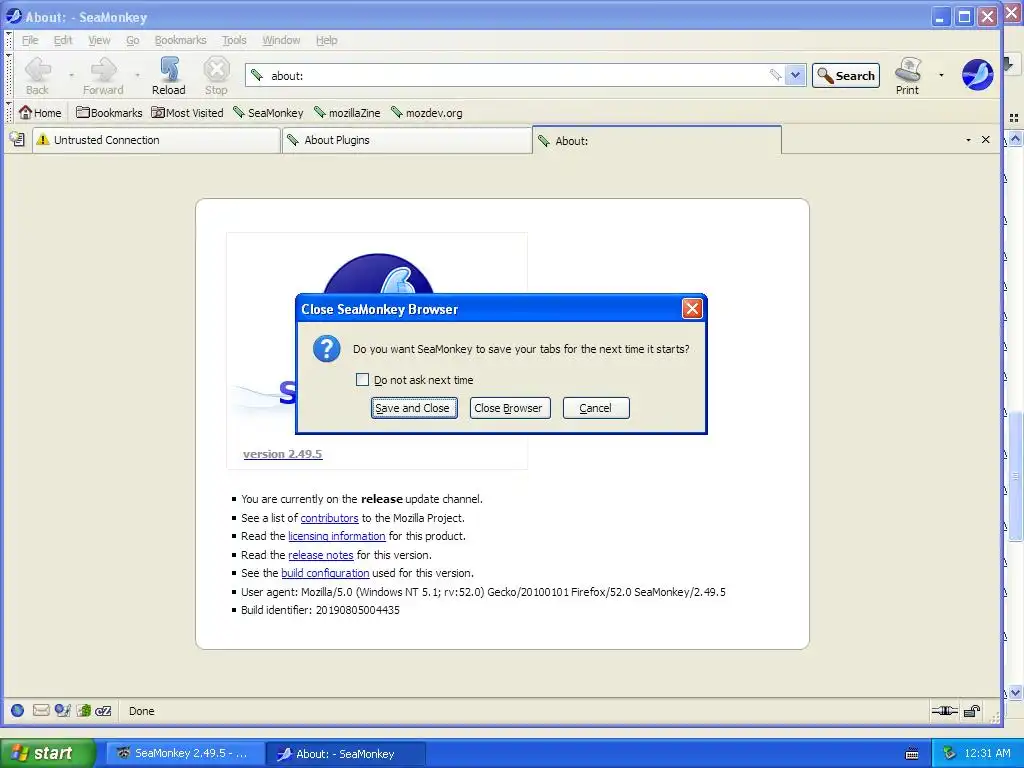Open the release notes link
This screenshot has width=1024, height=768.
pyautogui.click(x=321, y=555)
